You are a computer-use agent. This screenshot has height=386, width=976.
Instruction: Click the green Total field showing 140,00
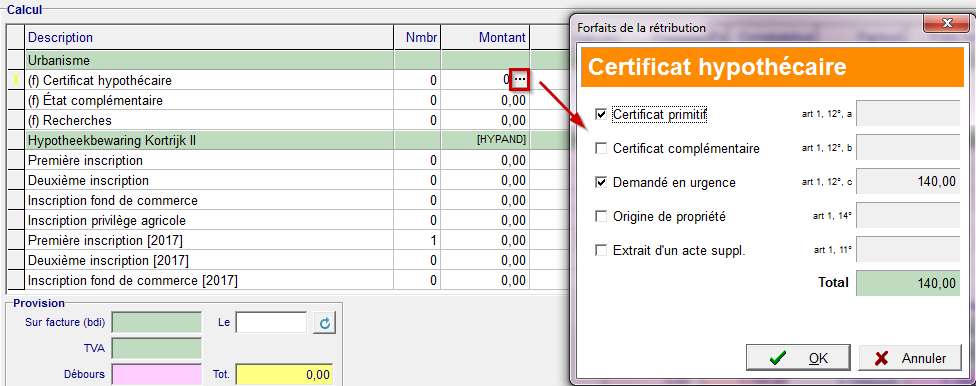[908, 283]
